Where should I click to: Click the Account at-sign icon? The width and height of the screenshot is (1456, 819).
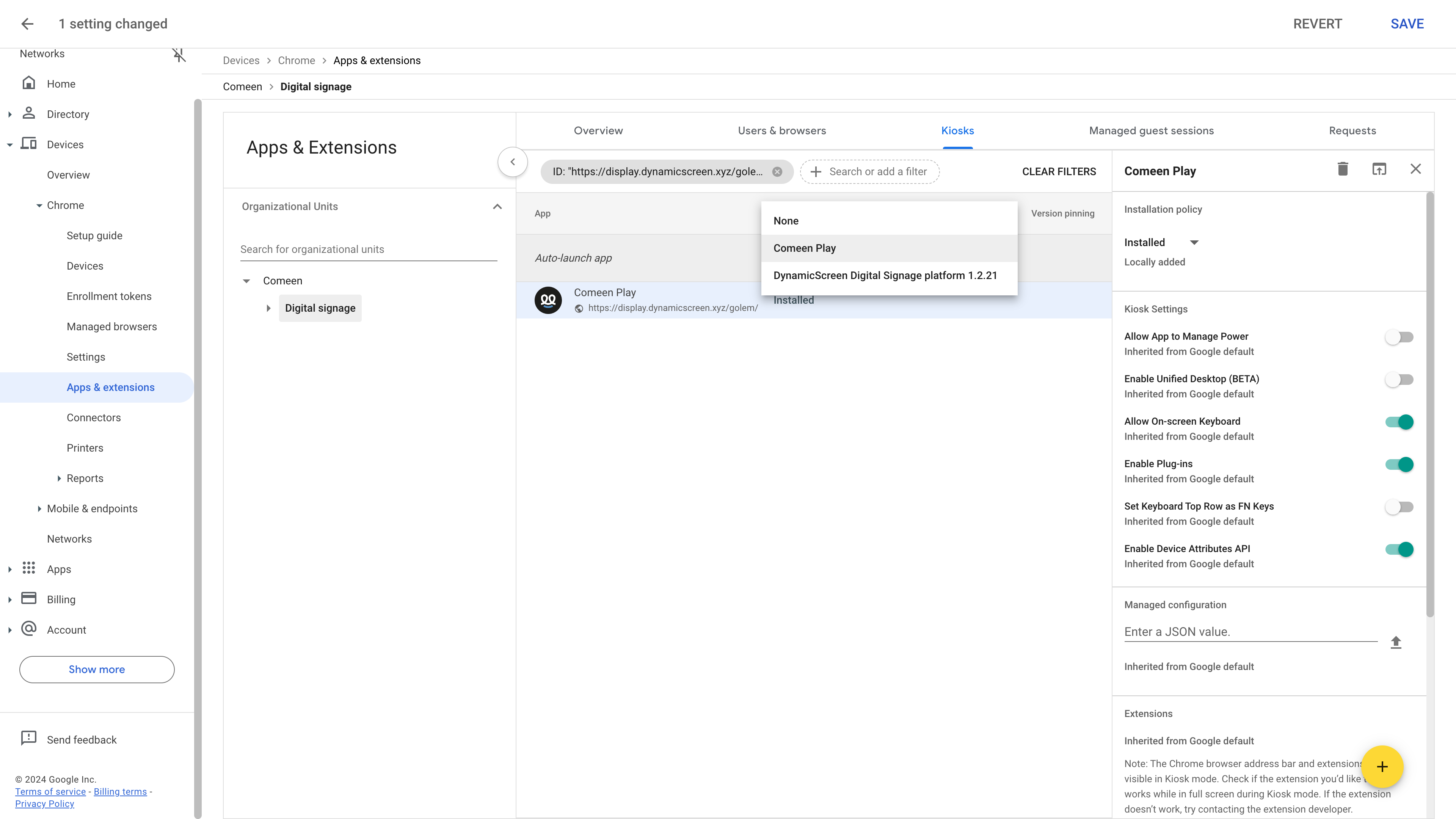click(x=29, y=629)
